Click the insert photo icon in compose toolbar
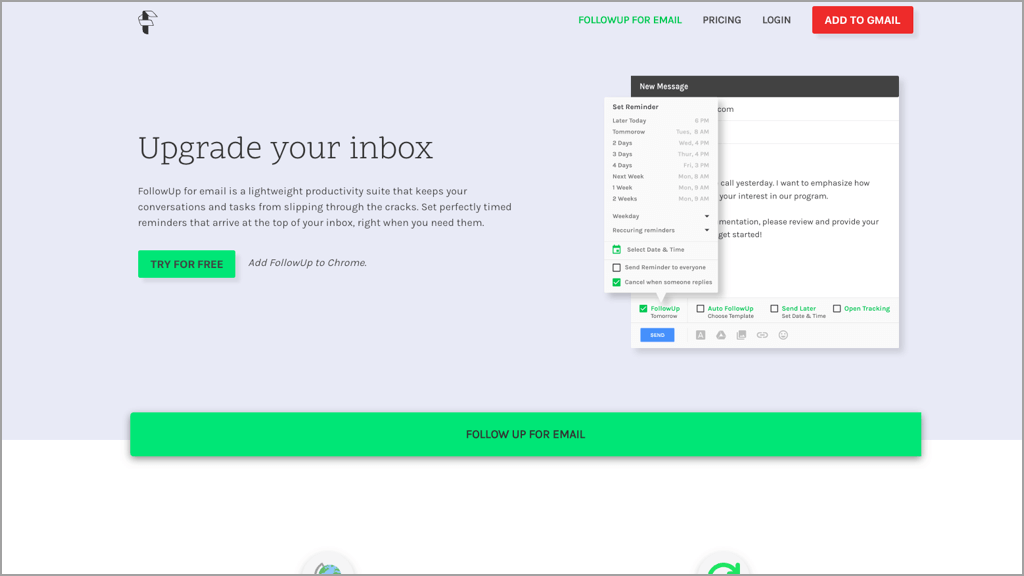The image size is (1024, 576). point(741,335)
